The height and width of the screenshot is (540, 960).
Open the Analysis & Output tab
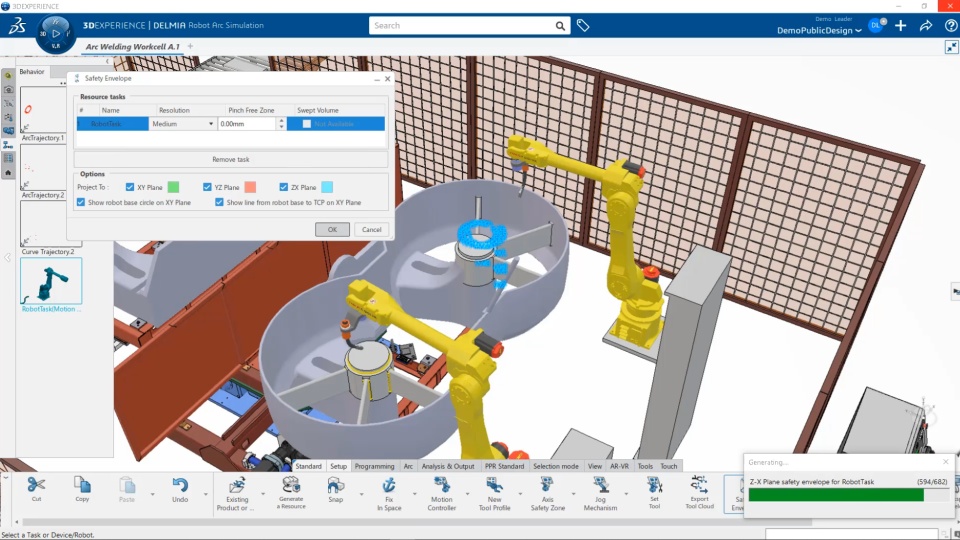(448, 466)
